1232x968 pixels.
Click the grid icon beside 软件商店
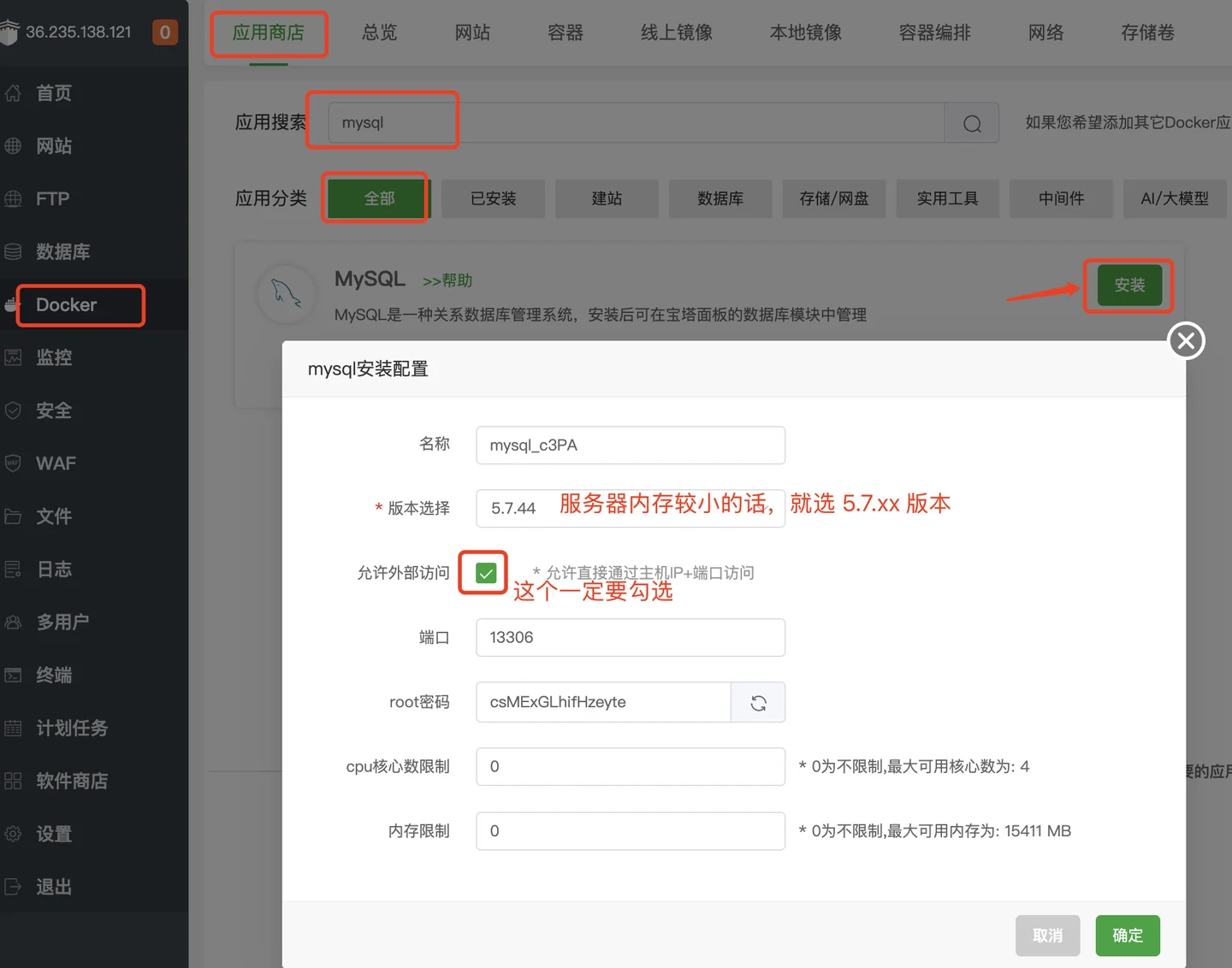(x=13, y=781)
